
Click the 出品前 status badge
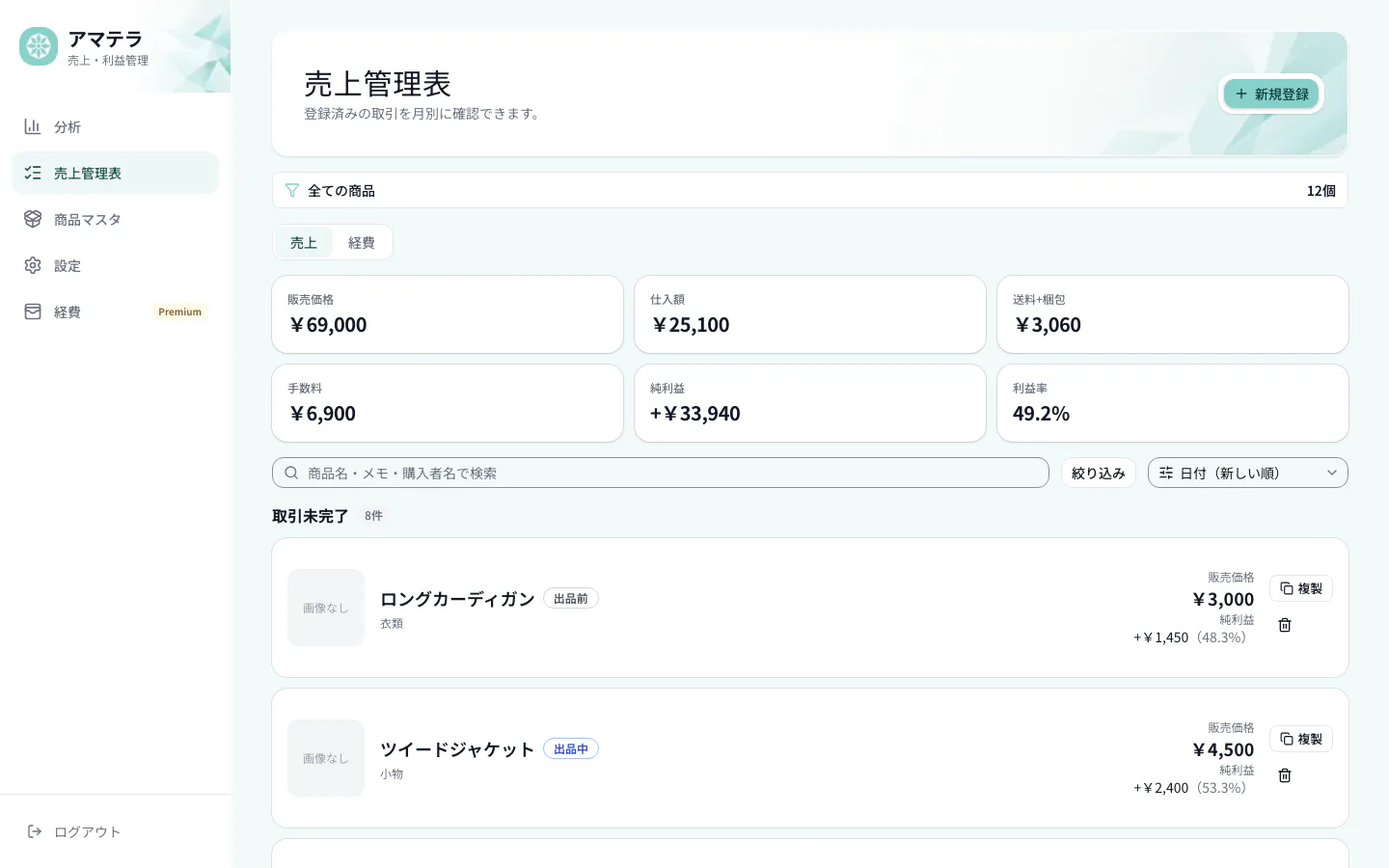coord(571,599)
